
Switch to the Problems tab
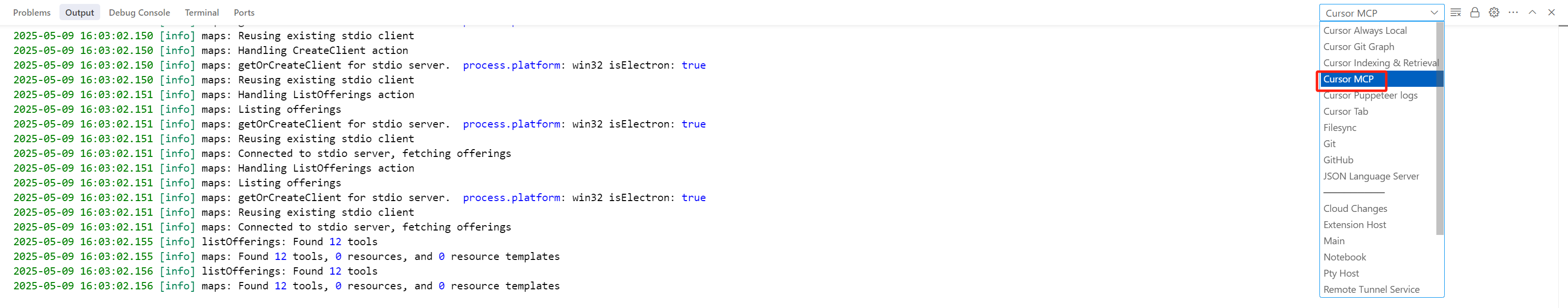coord(31,13)
